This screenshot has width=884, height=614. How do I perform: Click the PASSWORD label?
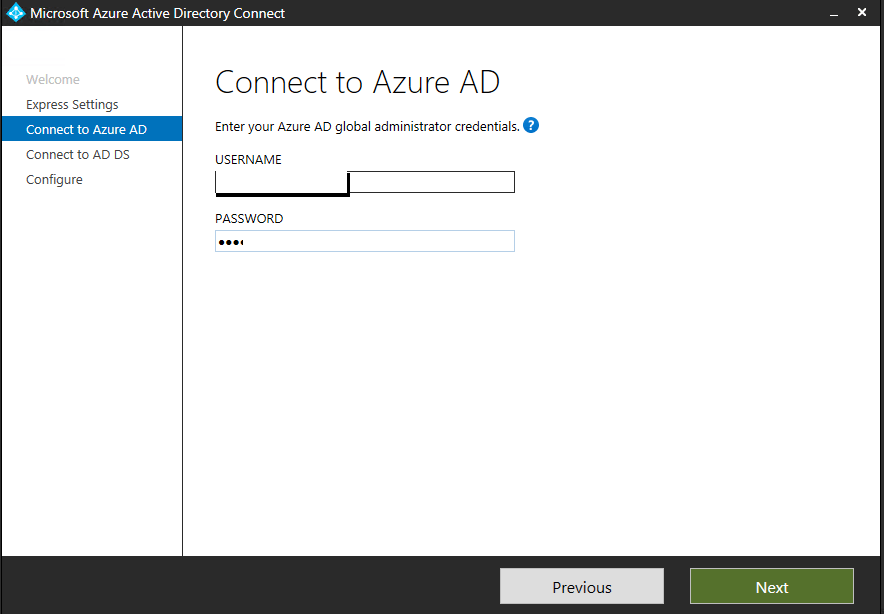point(249,219)
